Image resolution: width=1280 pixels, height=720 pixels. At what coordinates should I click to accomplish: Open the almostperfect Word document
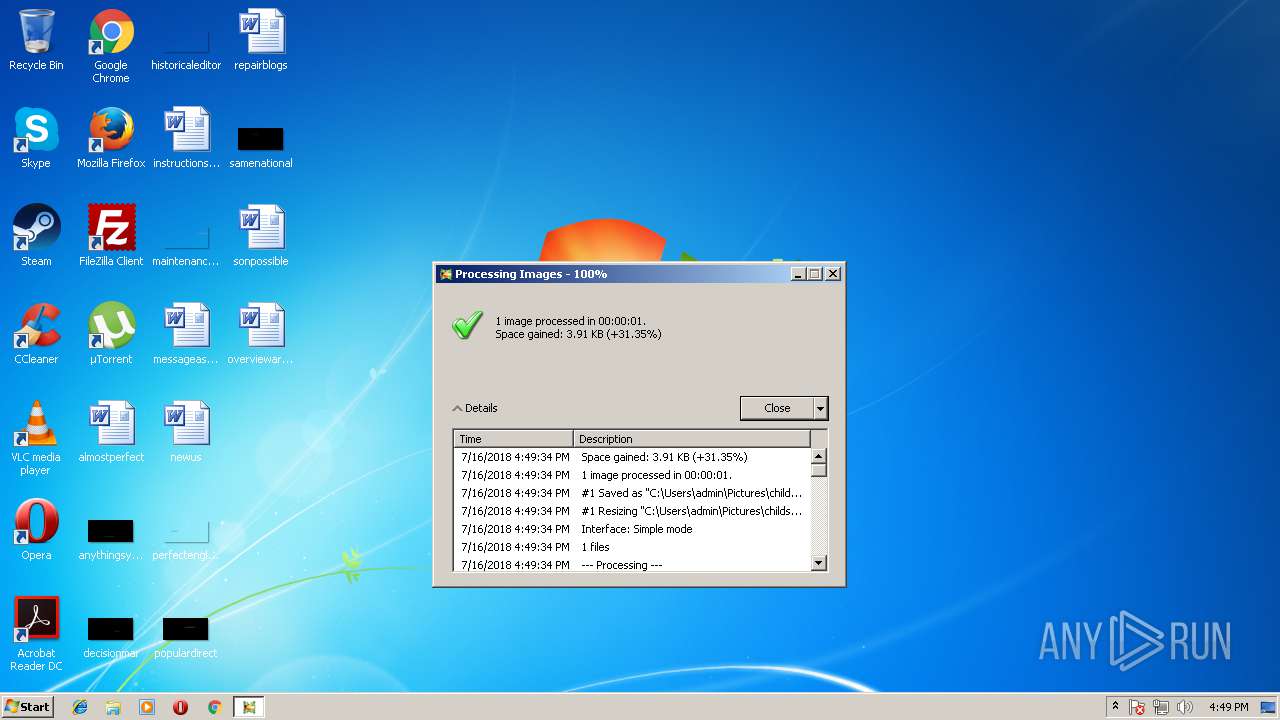pyautogui.click(x=111, y=432)
